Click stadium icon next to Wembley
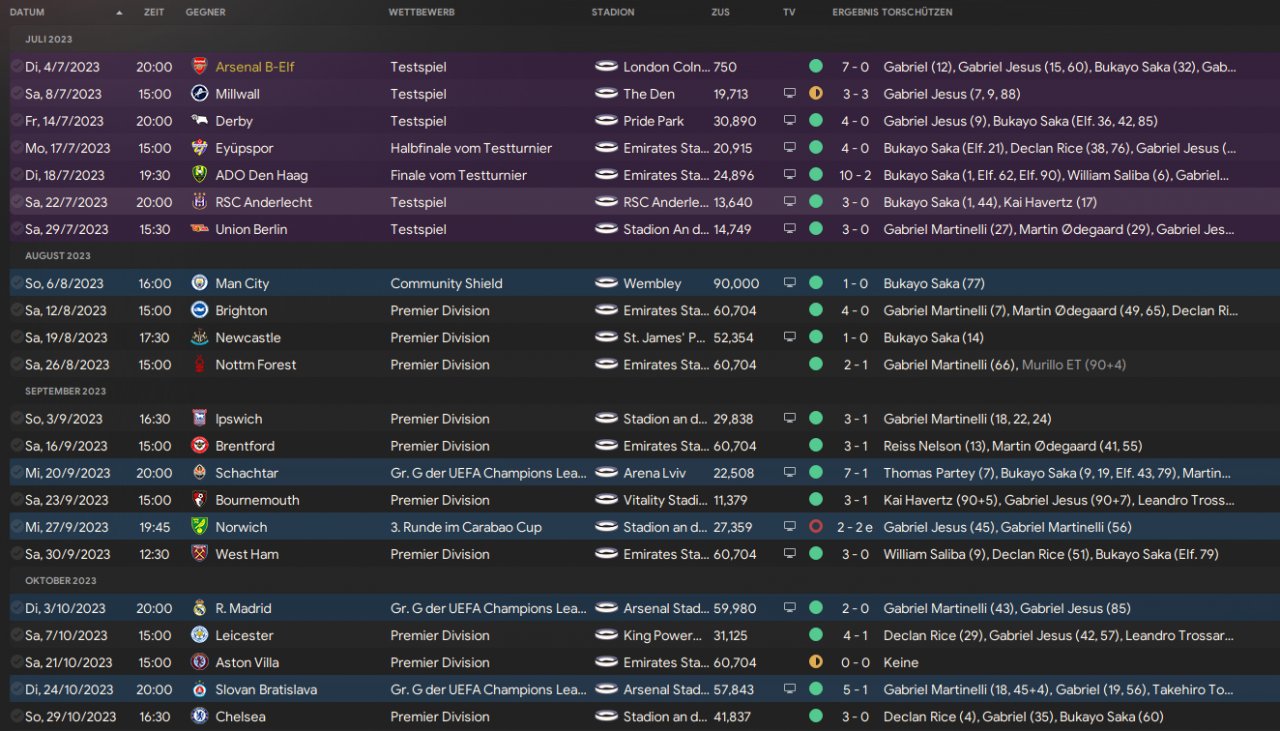 (606, 283)
